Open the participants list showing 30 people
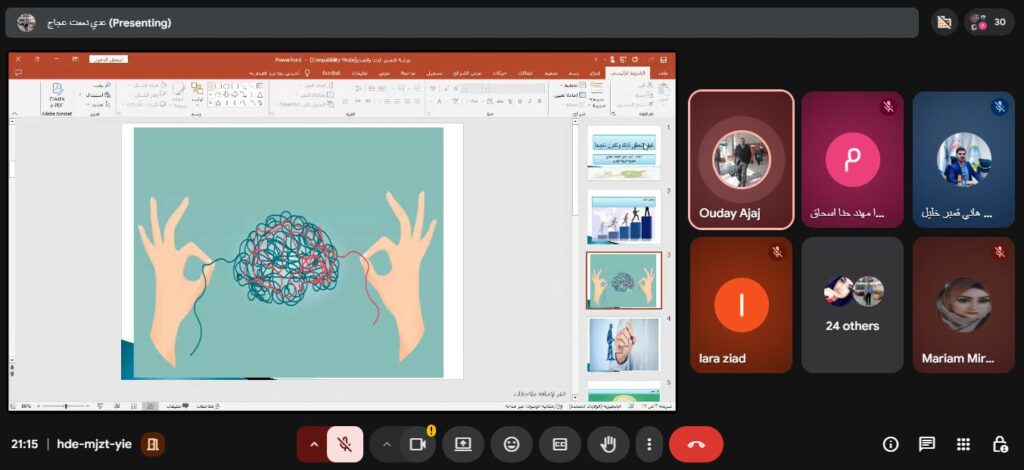The height and width of the screenshot is (470, 1024). click(989, 22)
